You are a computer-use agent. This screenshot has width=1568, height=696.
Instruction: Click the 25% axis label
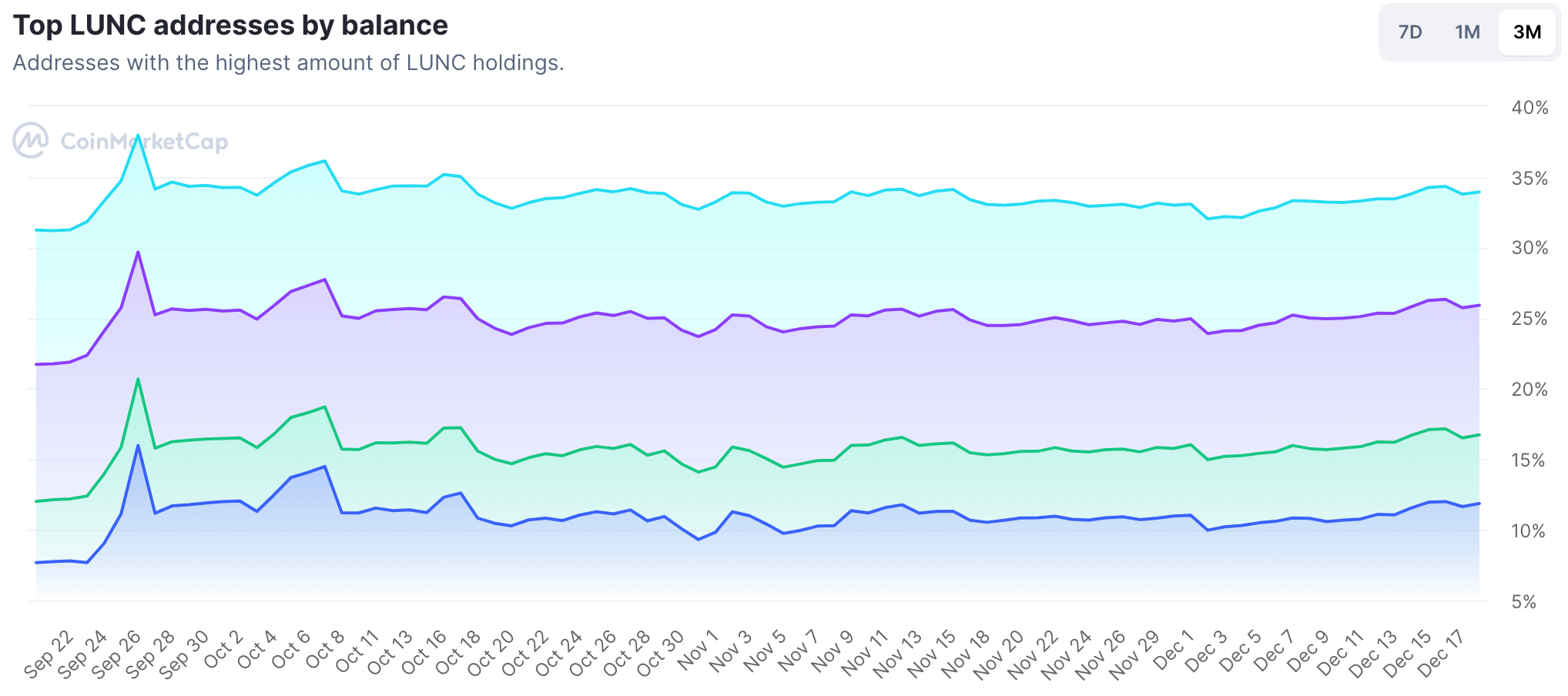tap(1529, 319)
